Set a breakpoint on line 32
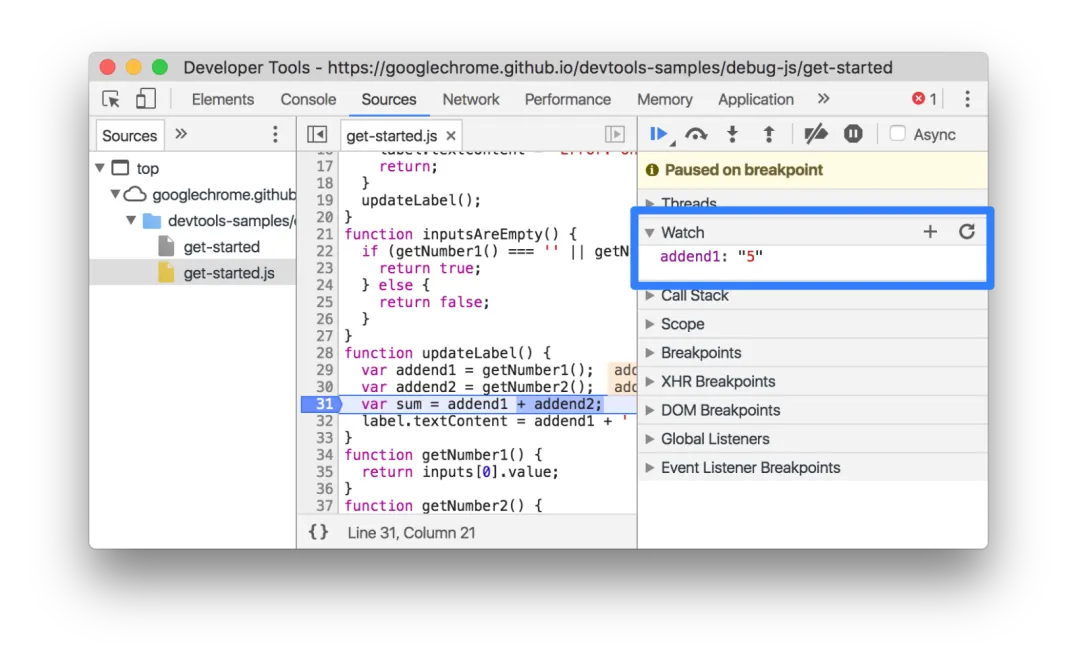 (x=324, y=421)
